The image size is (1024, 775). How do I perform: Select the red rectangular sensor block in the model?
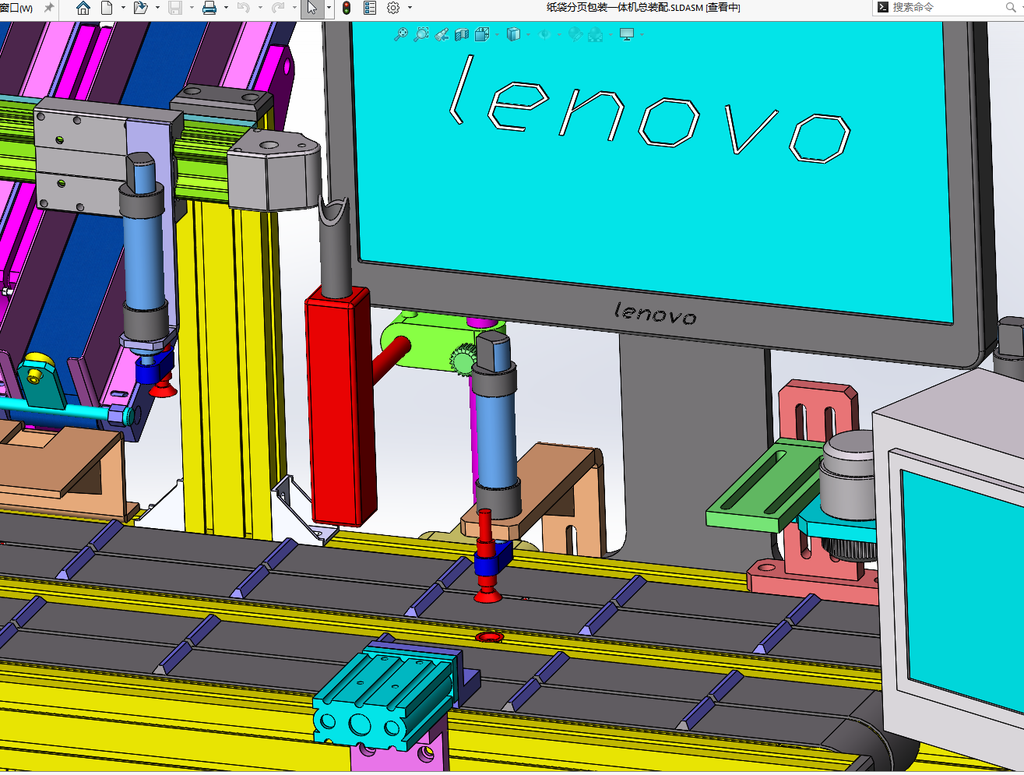(340, 405)
